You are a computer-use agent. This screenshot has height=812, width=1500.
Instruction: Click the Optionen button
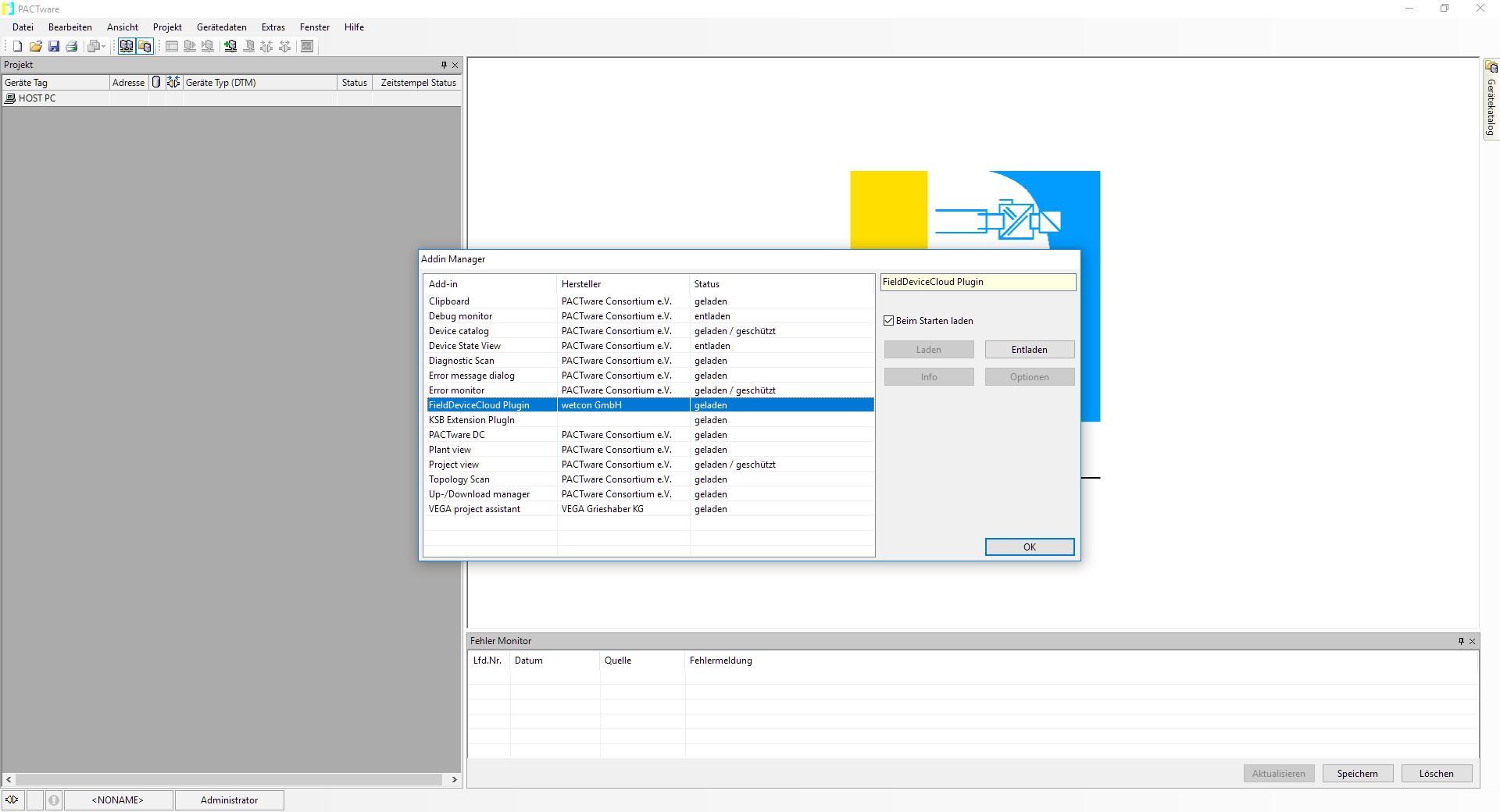1030,377
